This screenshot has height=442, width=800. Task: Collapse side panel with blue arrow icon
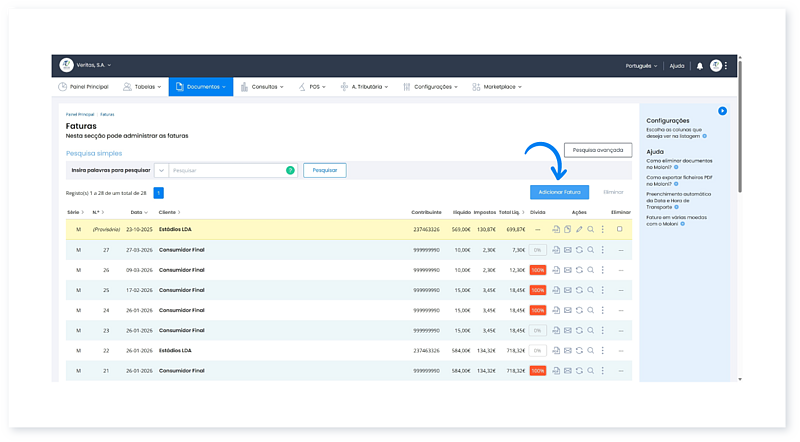tap(722, 111)
